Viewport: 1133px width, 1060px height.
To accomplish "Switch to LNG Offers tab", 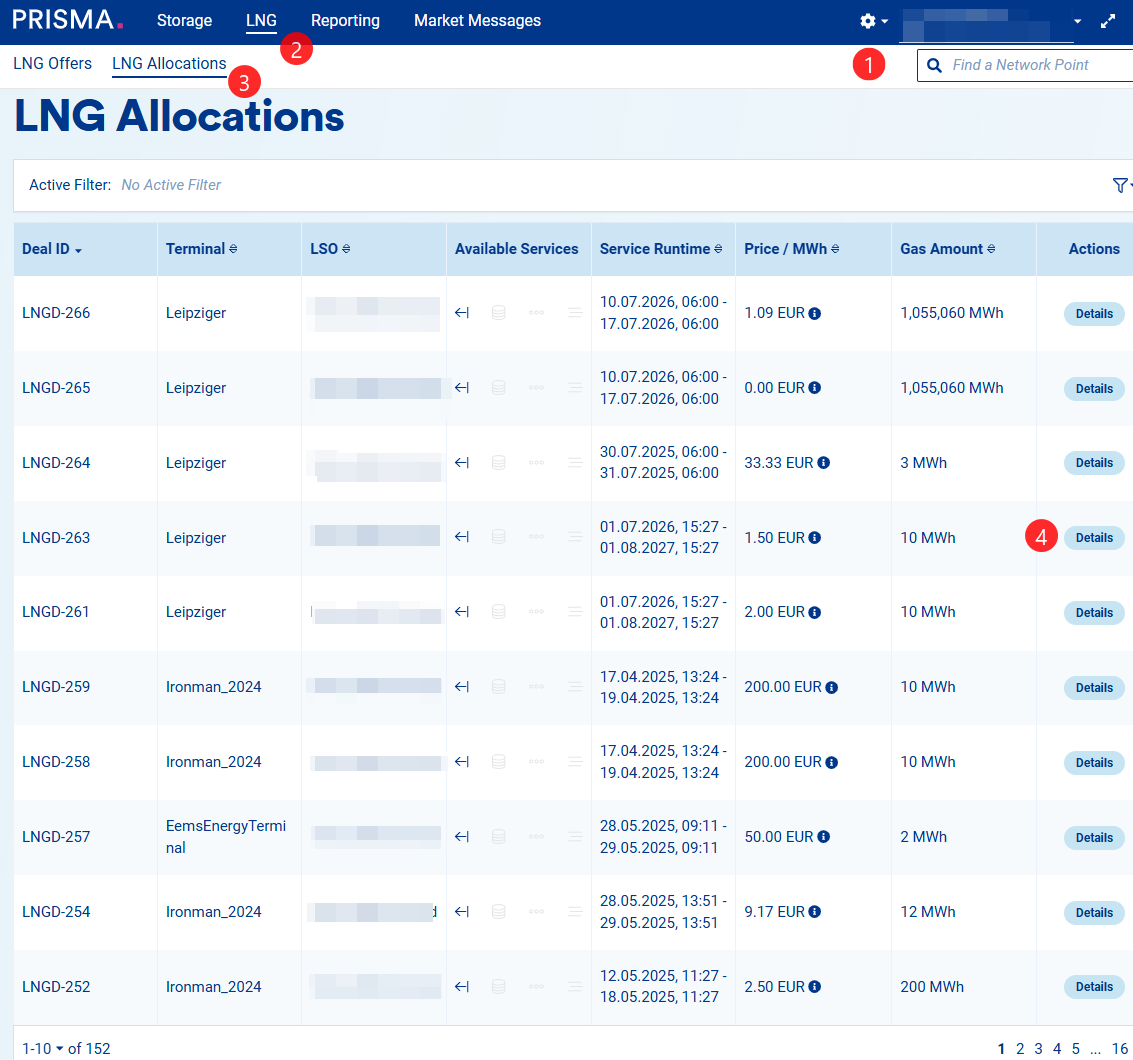I will [52, 64].
